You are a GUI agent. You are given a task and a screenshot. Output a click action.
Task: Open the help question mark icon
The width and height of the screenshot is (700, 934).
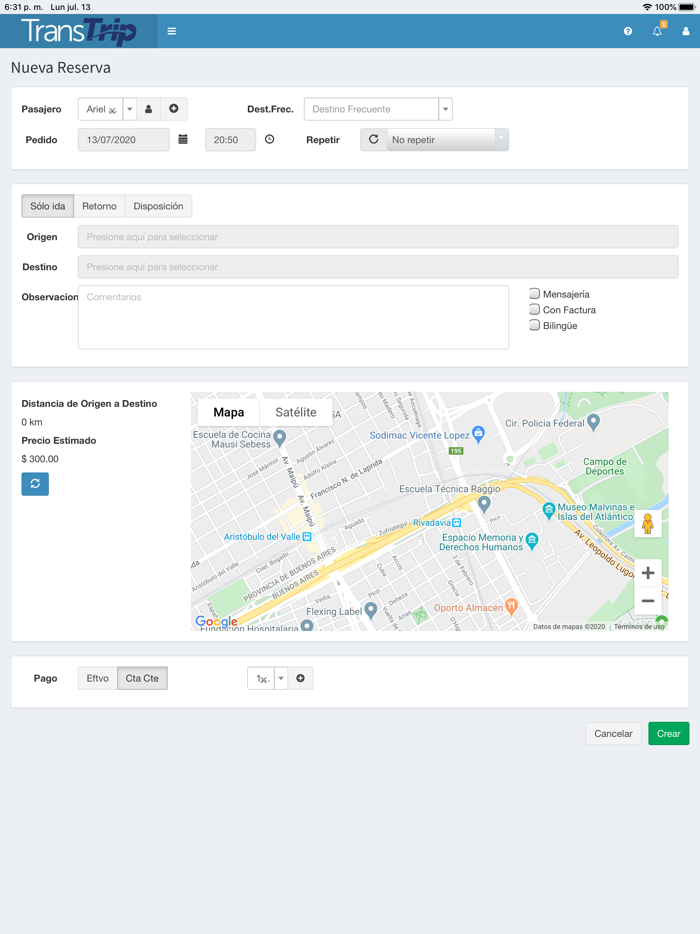click(628, 31)
